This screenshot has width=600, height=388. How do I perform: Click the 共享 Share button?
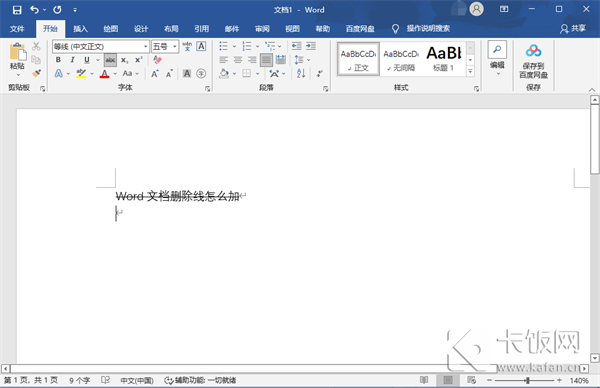[573, 29]
